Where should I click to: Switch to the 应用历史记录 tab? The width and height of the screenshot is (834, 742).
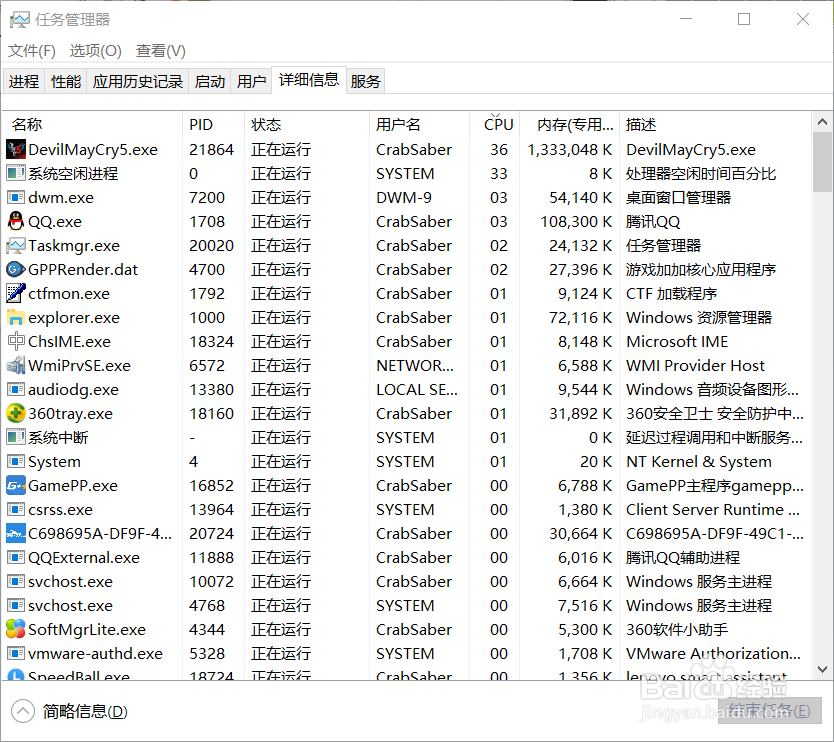[x=138, y=81]
